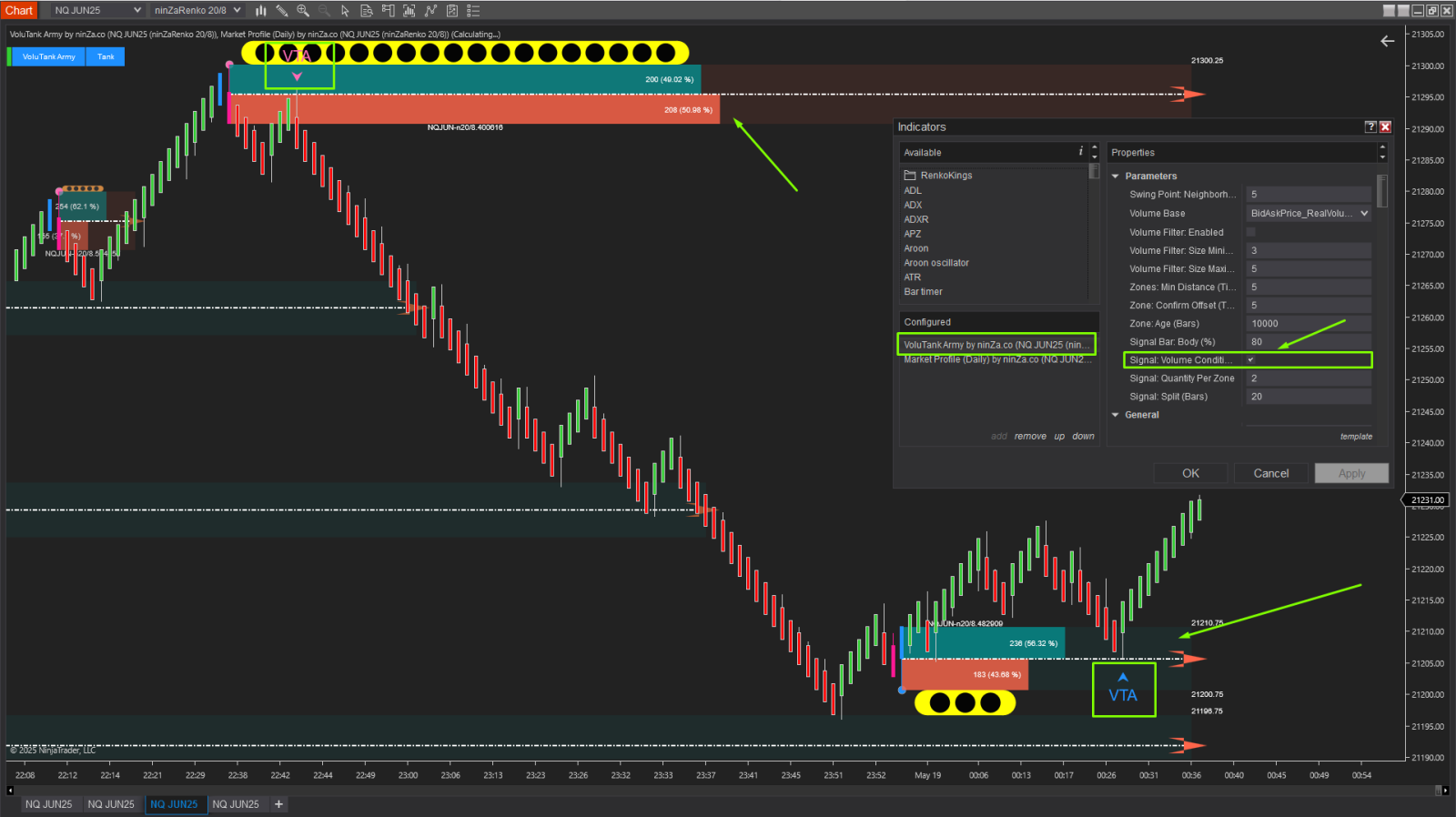The height and width of the screenshot is (817, 1456).
Task: Click Volume Filter: Size Maximum field
Action: pos(1309,268)
